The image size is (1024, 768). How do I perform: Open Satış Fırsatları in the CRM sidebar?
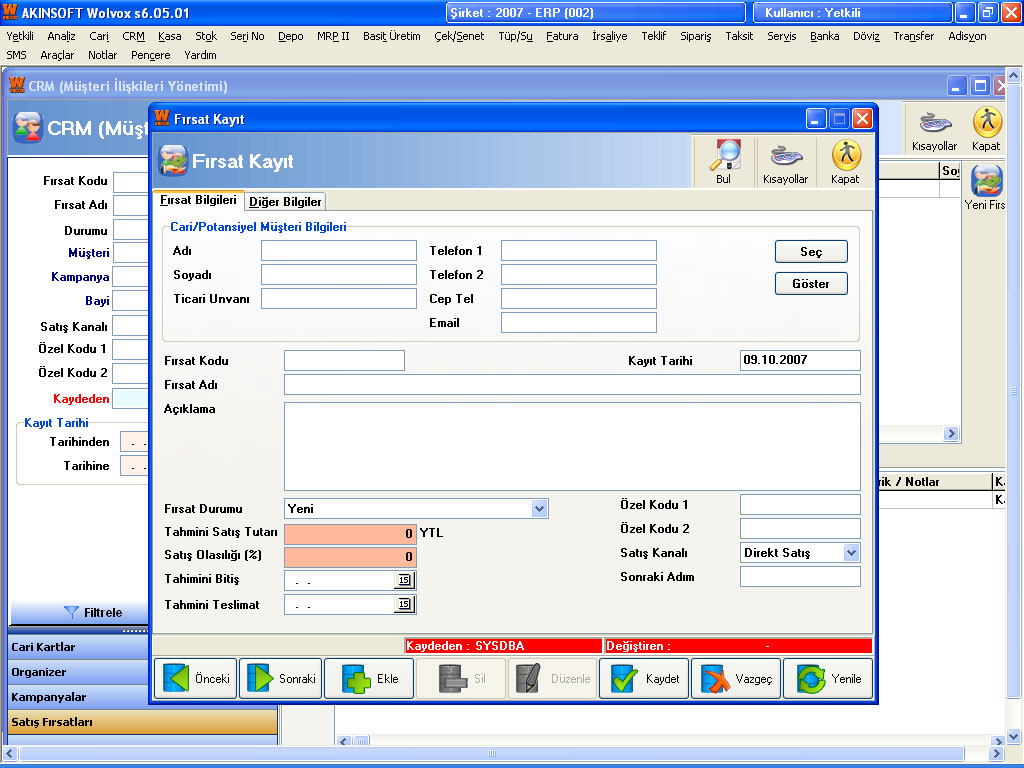(x=142, y=722)
